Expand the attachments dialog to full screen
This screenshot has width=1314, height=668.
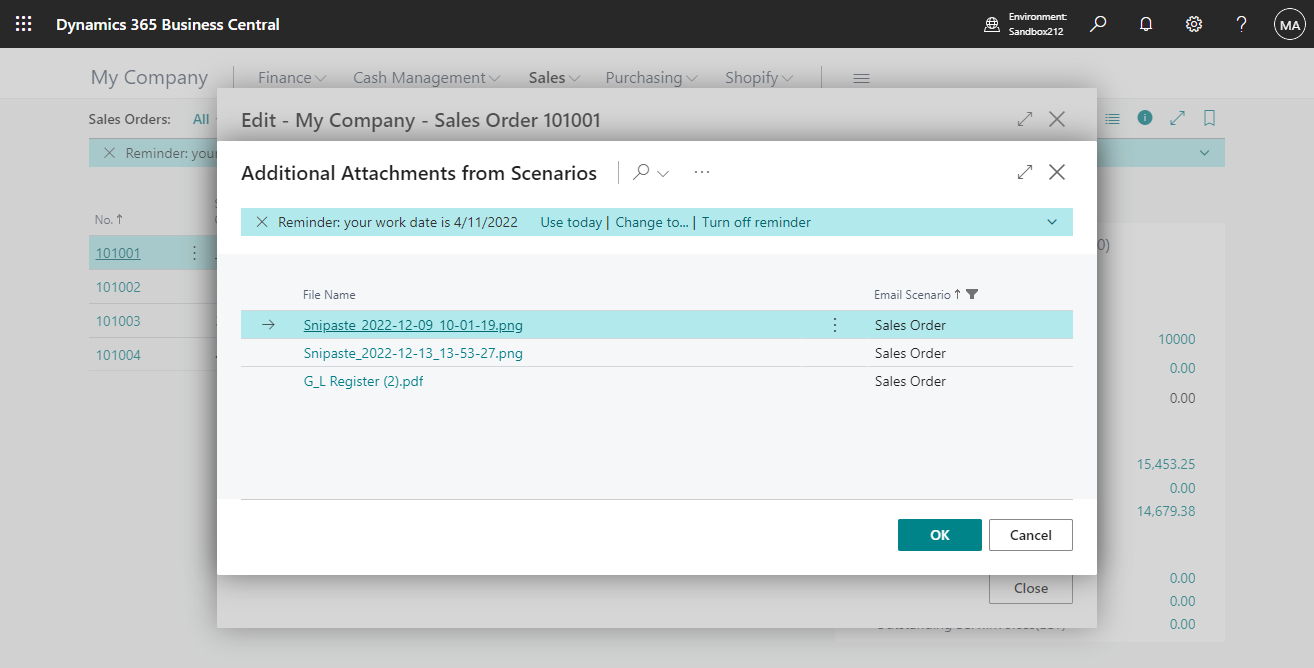point(1024,171)
